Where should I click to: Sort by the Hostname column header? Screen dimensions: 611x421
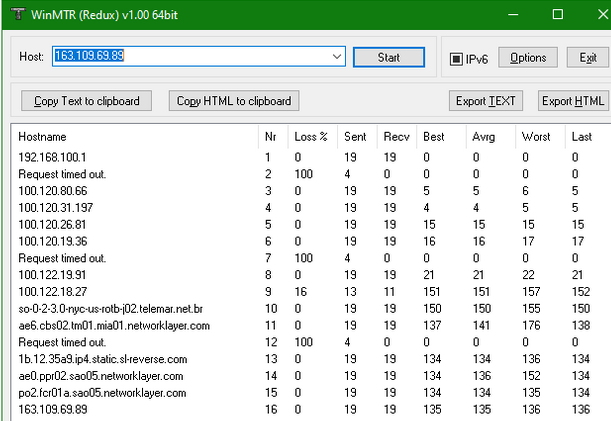[135, 137]
